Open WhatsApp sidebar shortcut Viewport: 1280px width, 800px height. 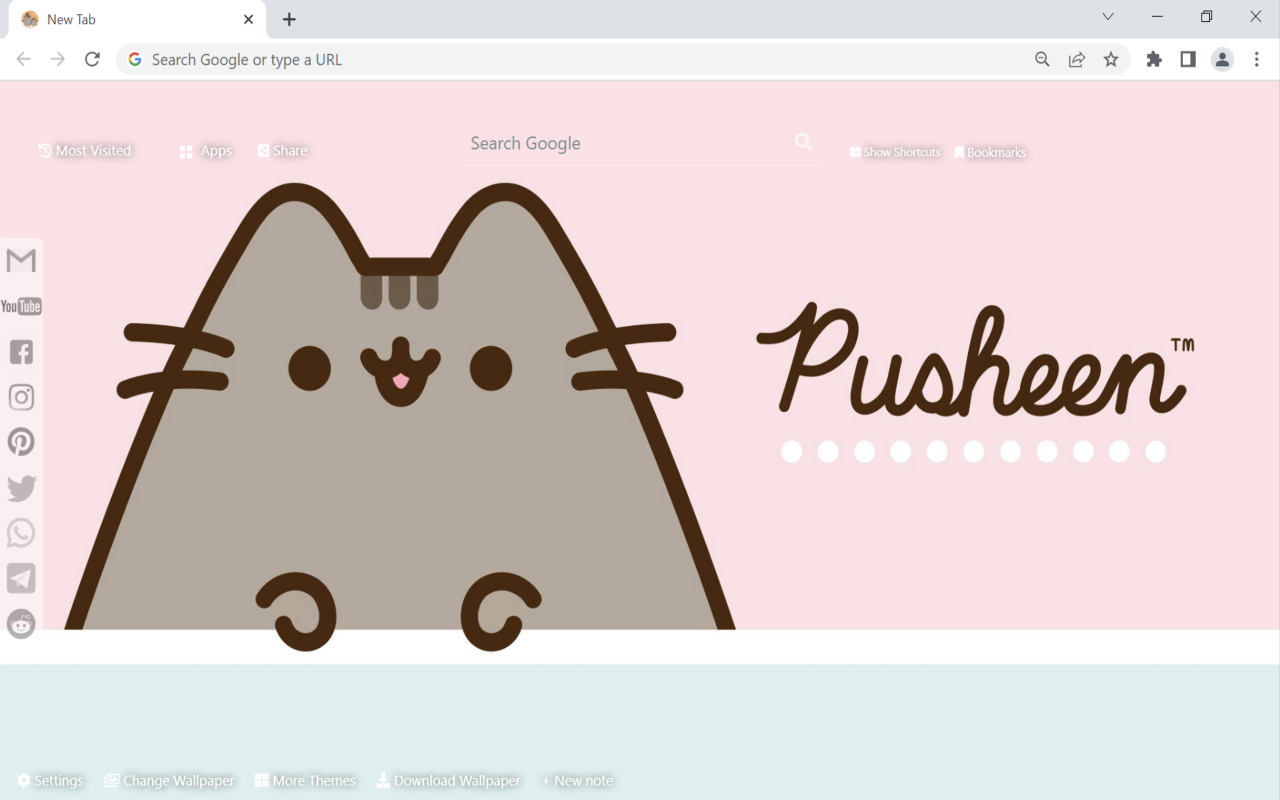pos(21,533)
